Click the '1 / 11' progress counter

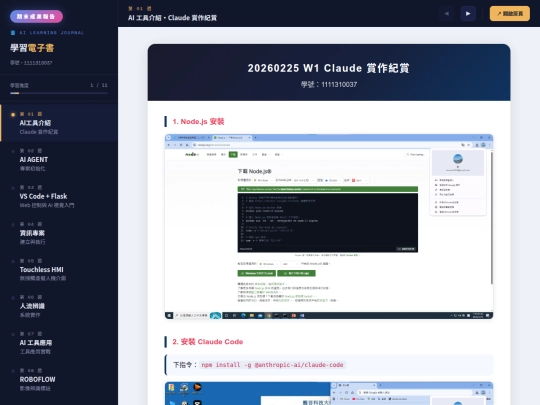tap(99, 85)
